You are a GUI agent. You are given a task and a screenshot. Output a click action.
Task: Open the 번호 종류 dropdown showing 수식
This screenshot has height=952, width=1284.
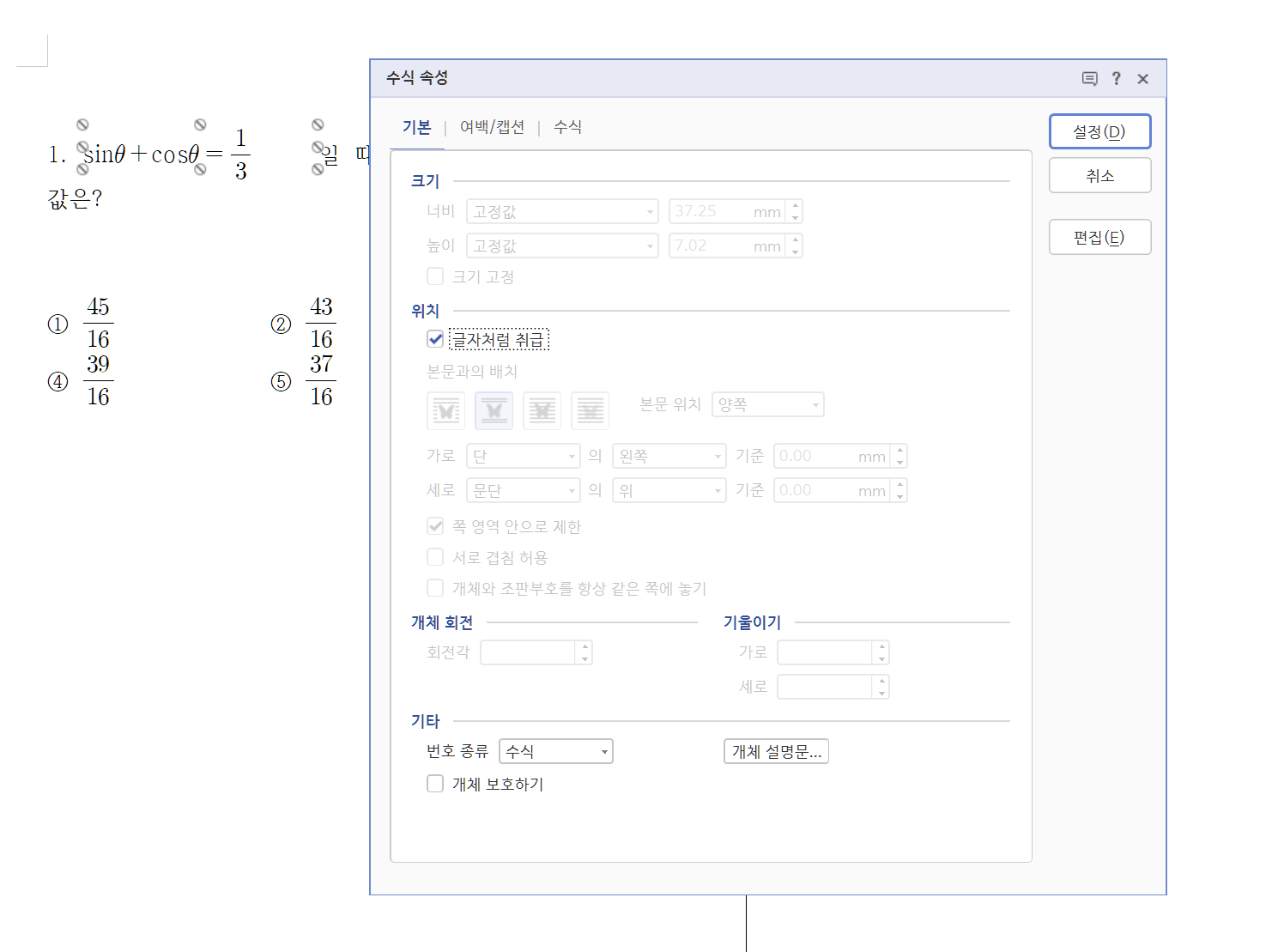[x=555, y=751]
